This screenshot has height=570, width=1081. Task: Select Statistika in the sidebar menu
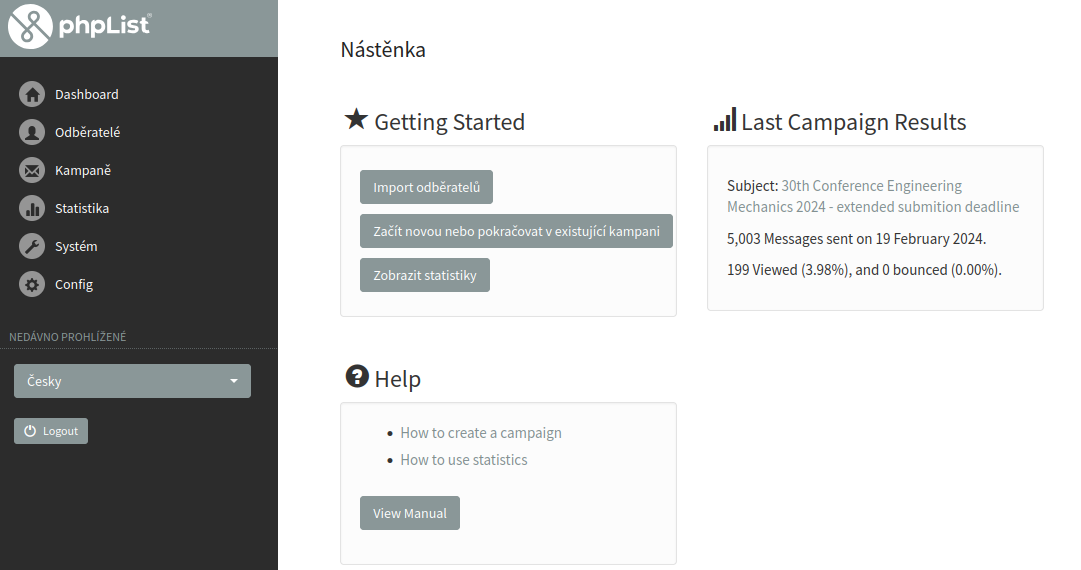click(x=82, y=209)
